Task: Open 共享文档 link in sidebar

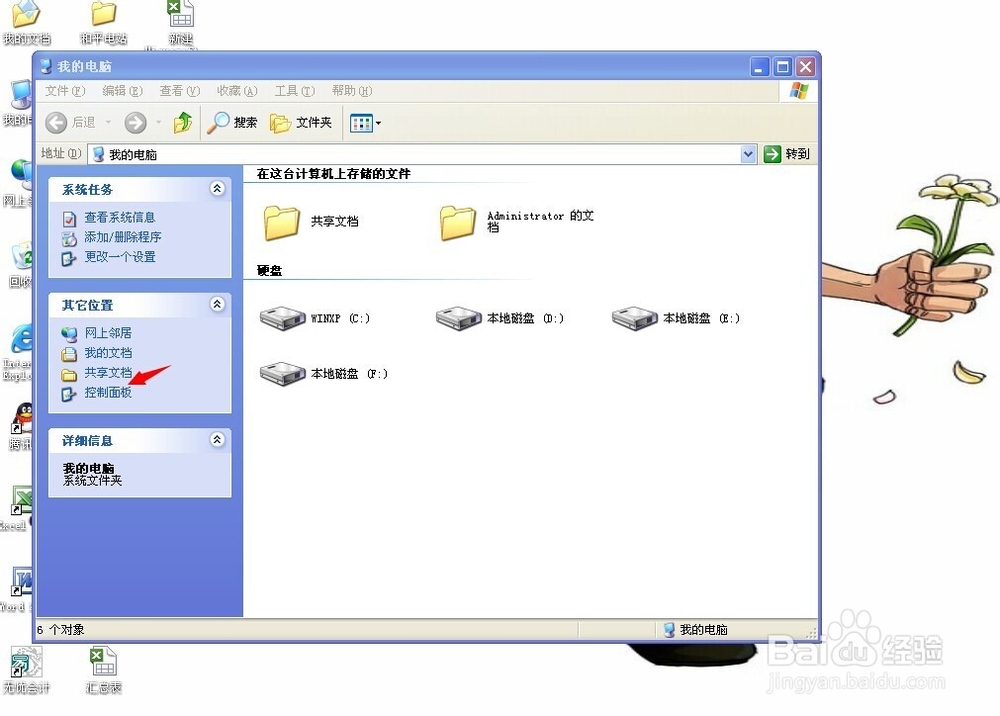Action: [x=108, y=372]
